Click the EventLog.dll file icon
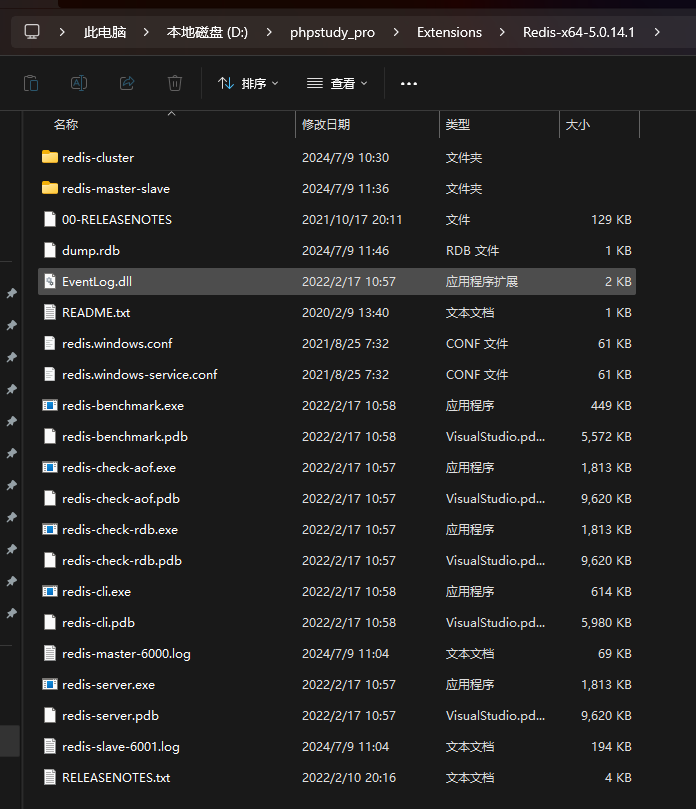 tap(50, 281)
